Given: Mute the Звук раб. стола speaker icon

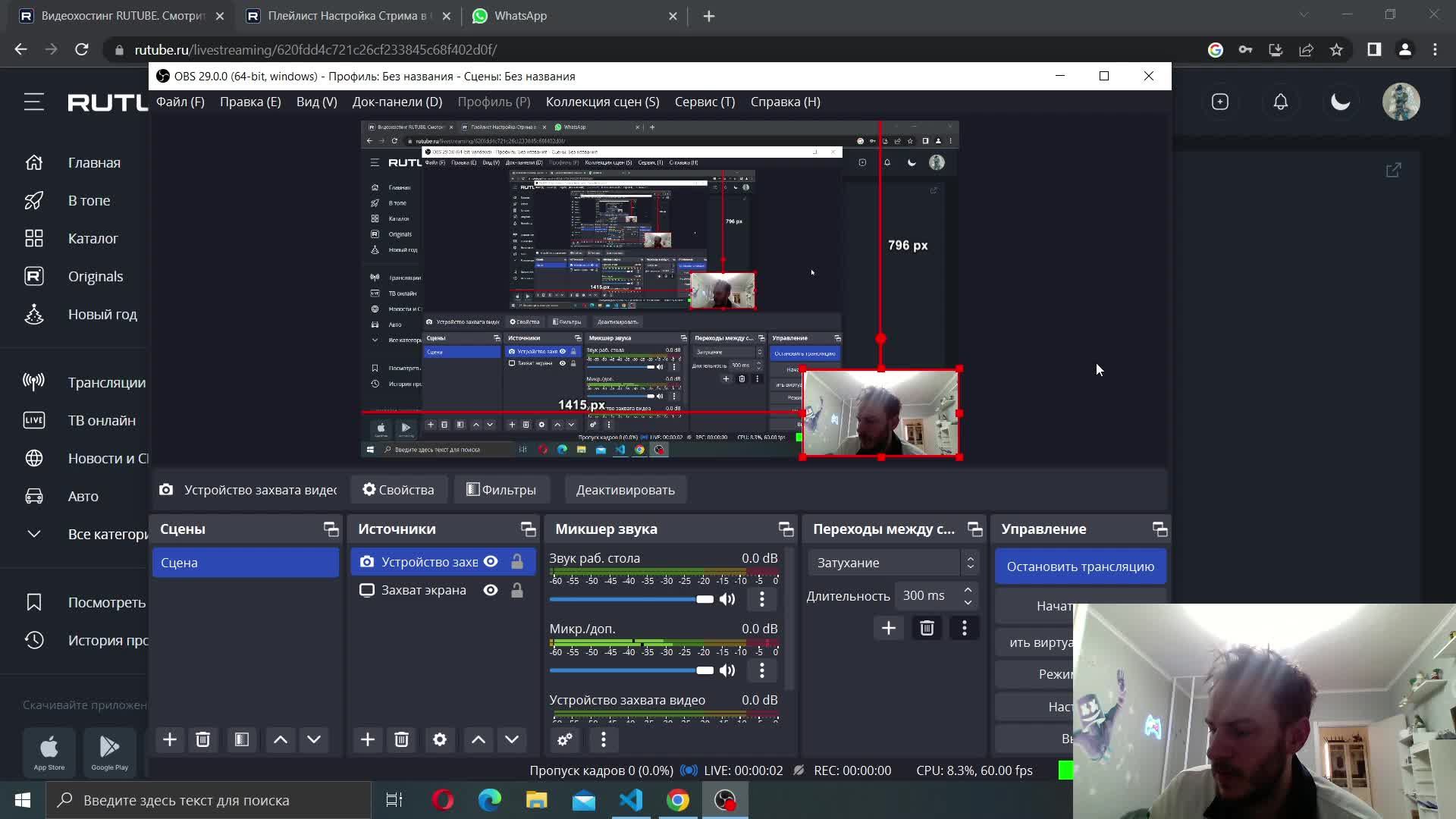Looking at the screenshot, I should [x=727, y=599].
